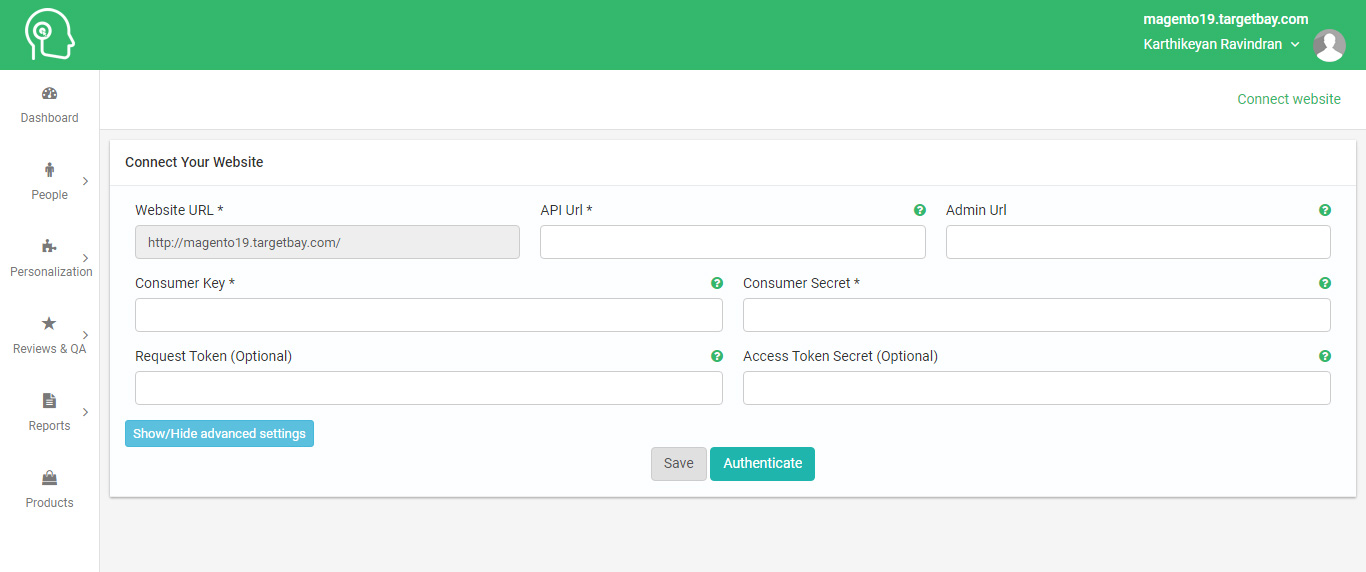Click the 'Request Token (Optional)' label
The width and height of the screenshot is (1366, 572).
pos(213,356)
